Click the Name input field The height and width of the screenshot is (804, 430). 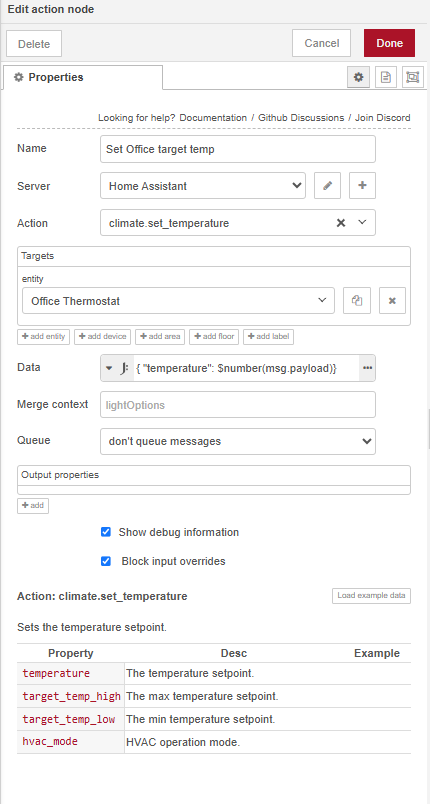238,149
